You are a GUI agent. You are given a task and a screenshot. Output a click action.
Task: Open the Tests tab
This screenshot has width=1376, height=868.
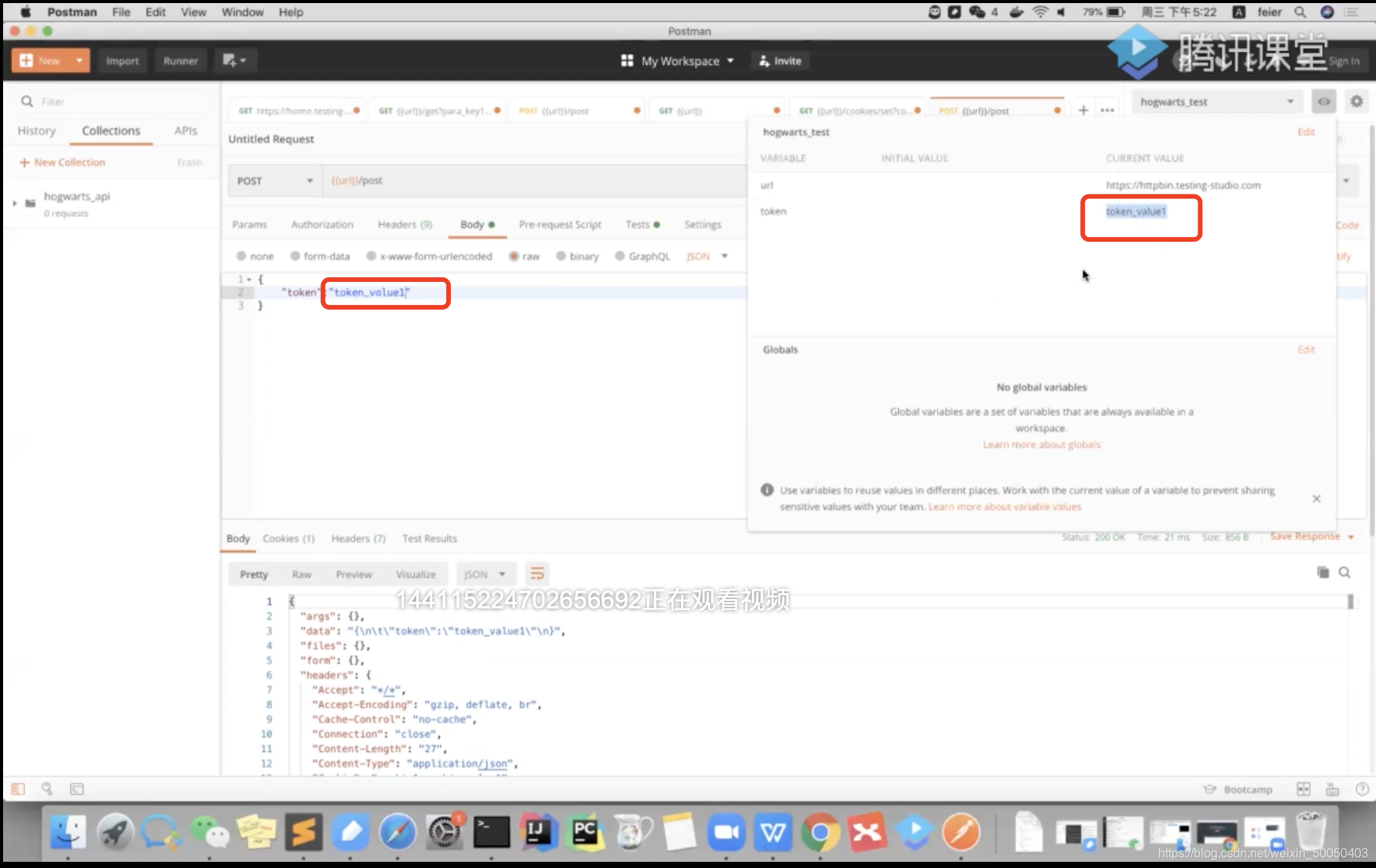(x=642, y=225)
